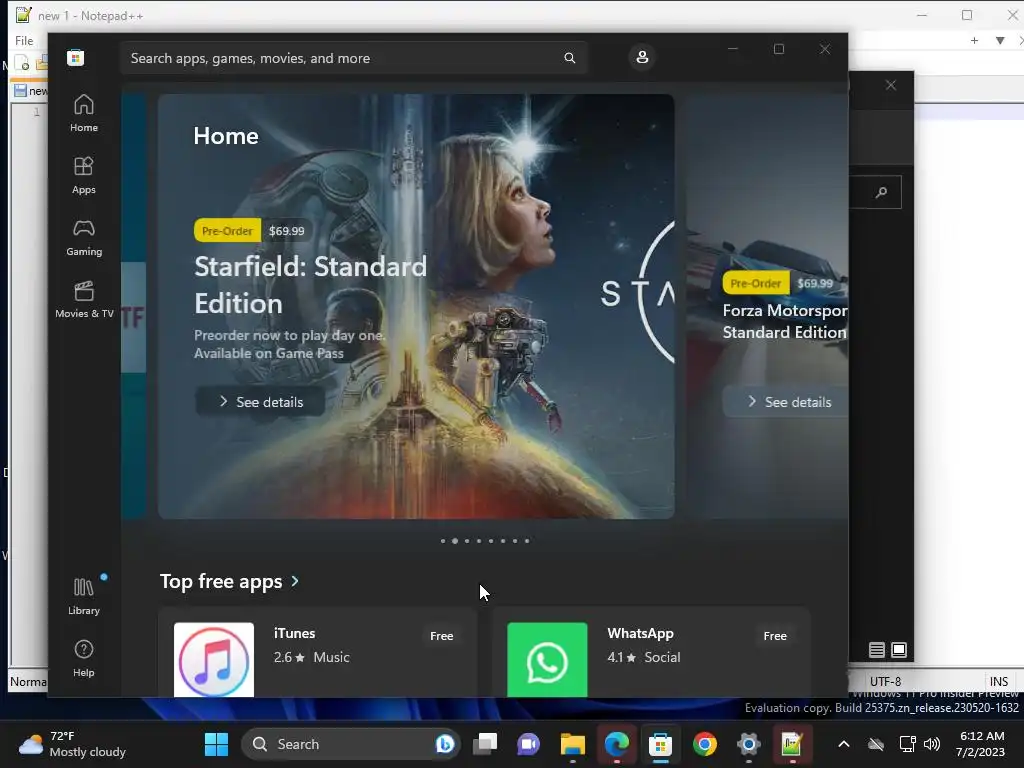Click the Microsoft Store logo icon

(76, 58)
